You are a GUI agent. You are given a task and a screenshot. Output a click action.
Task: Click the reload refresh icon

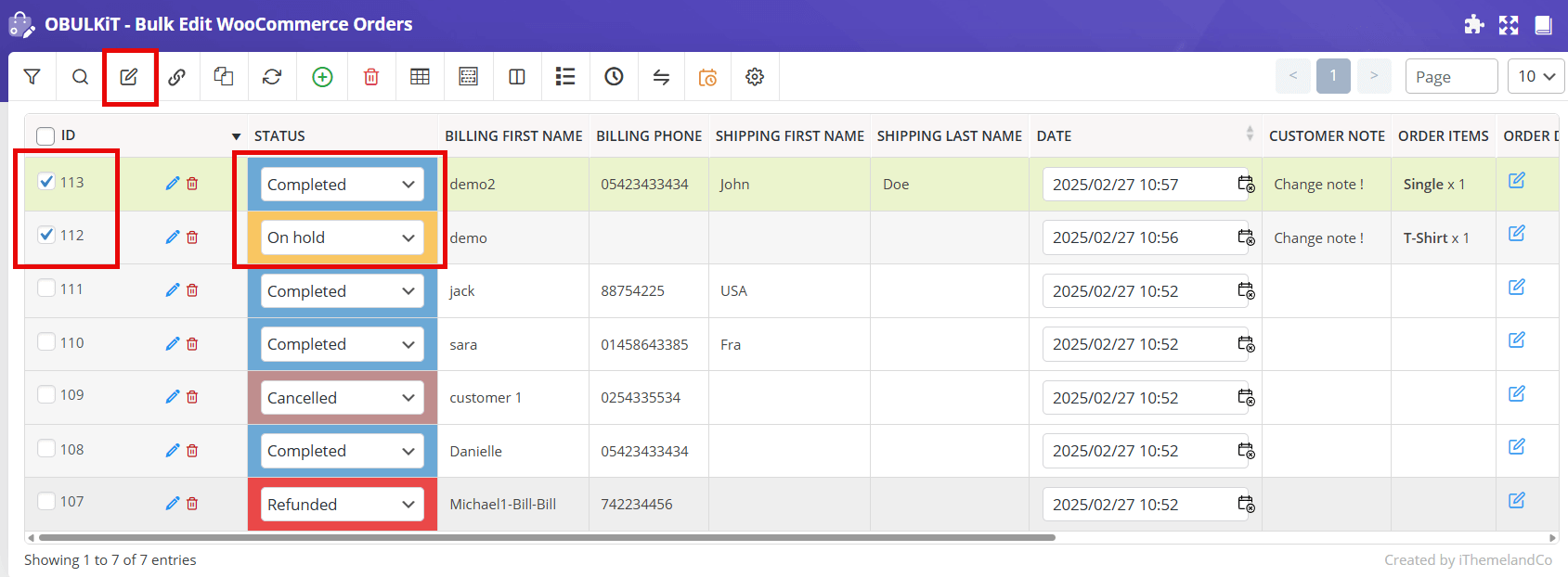pyautogui.click(x=272, y=77)
